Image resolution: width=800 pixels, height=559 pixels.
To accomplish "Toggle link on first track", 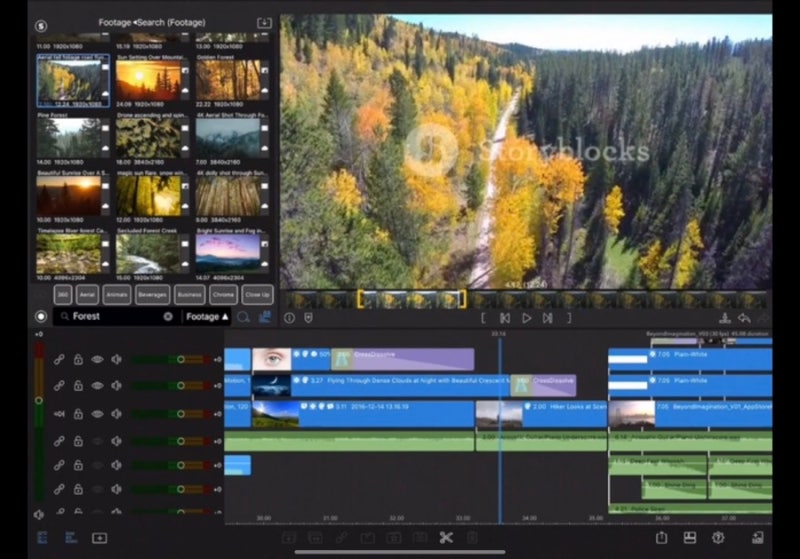I will [x=59, y=360].
